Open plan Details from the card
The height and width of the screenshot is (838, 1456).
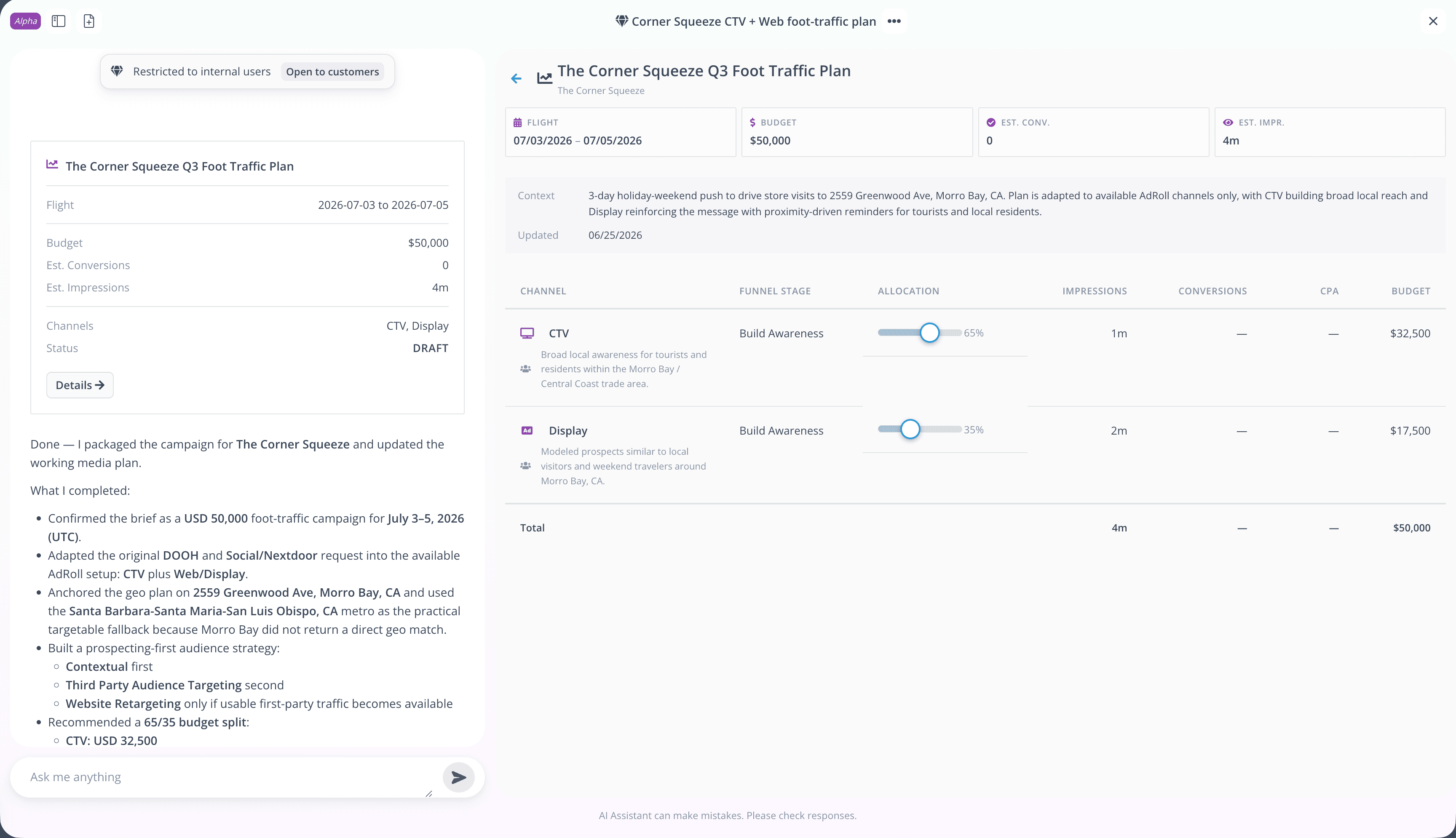80,385
